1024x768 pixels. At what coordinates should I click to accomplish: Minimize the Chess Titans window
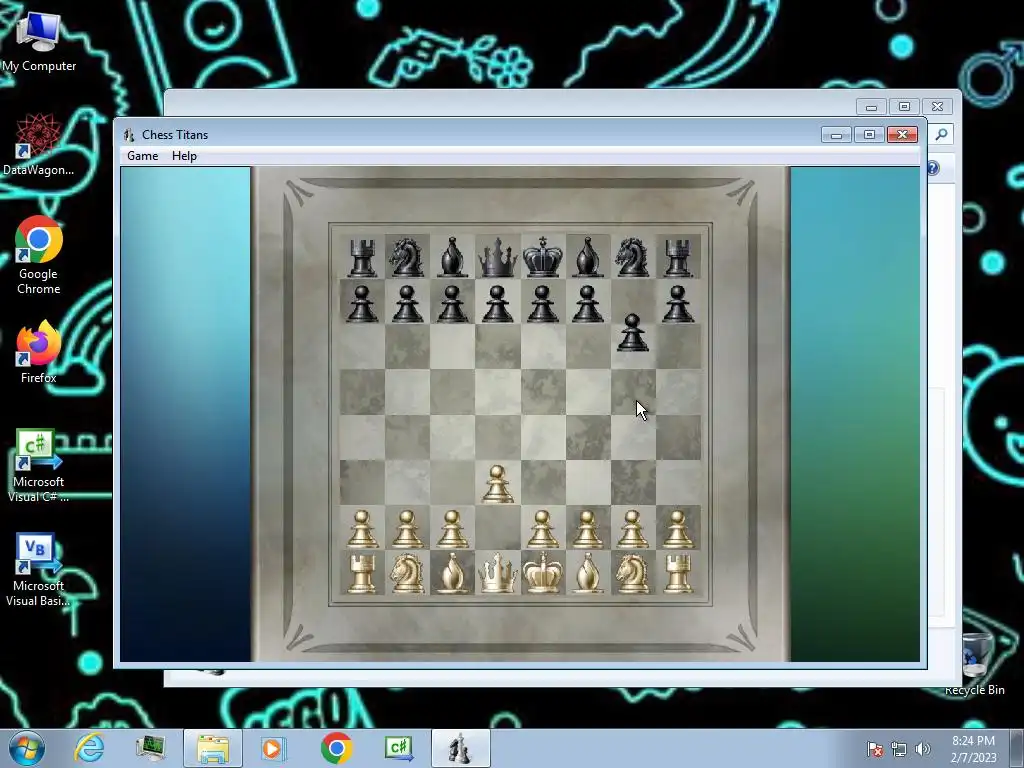[x=837, y=135]
